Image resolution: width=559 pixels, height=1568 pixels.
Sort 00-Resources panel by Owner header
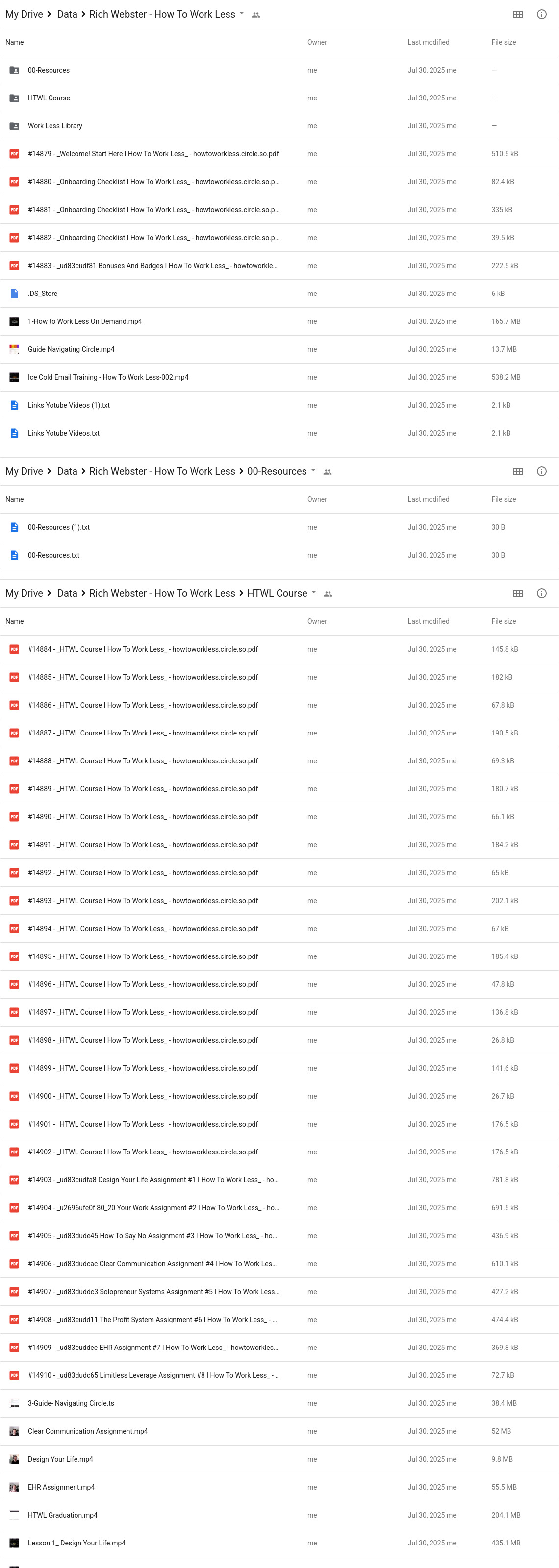pos(317,499)
